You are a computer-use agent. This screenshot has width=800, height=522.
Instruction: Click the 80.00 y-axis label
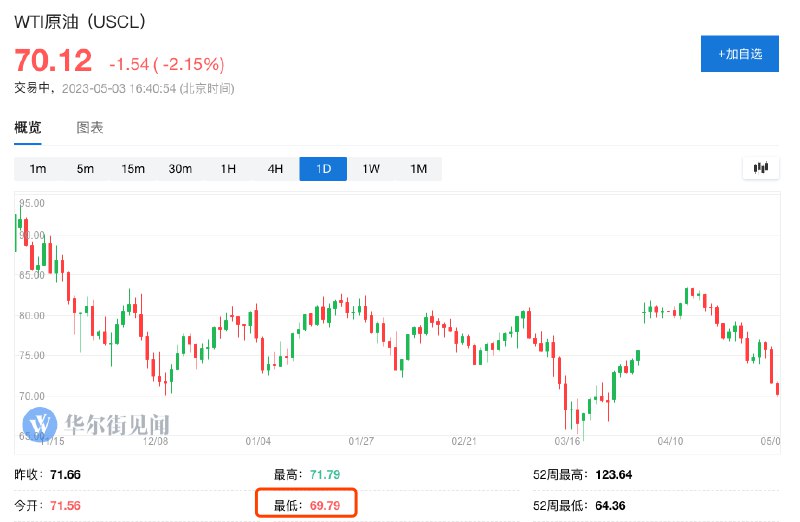coord(32,315)
